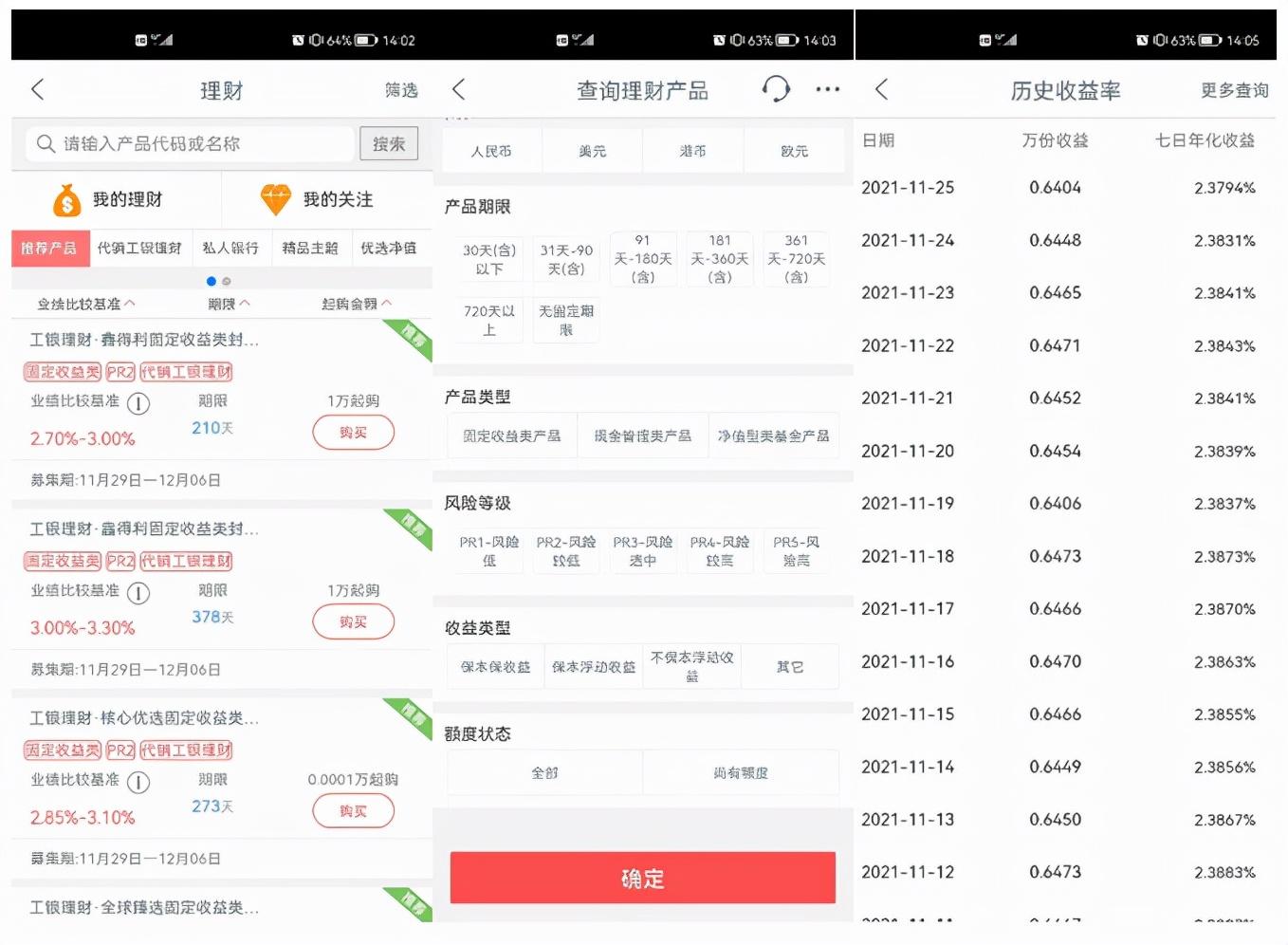Select first carousel page dot
This screenshot has width=1288, height=945.
[211, 281]
